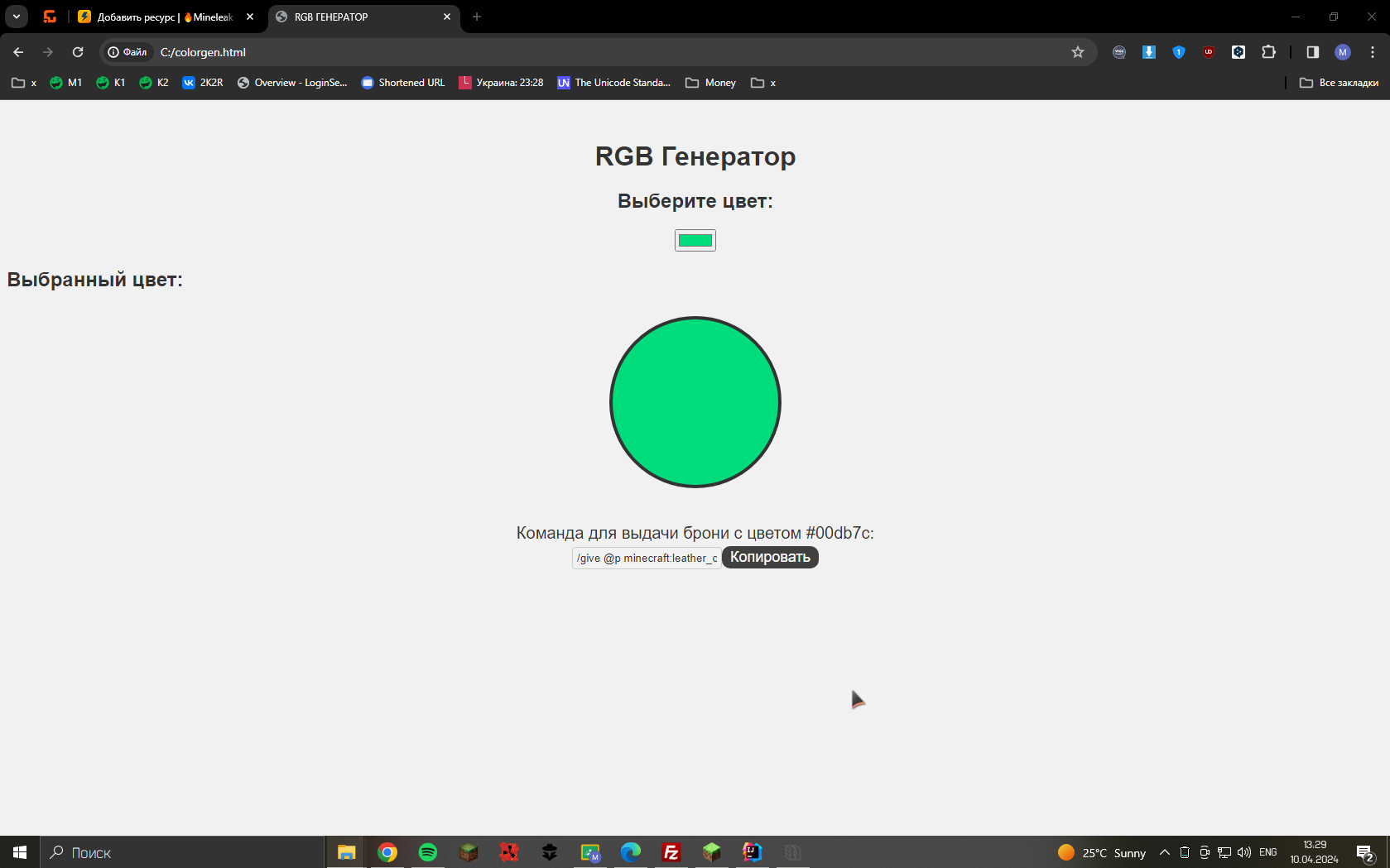The height and width of the screenshot is (868, 1390).
Task: Open the browser extensions puzzle icon
Action: 1268,52
